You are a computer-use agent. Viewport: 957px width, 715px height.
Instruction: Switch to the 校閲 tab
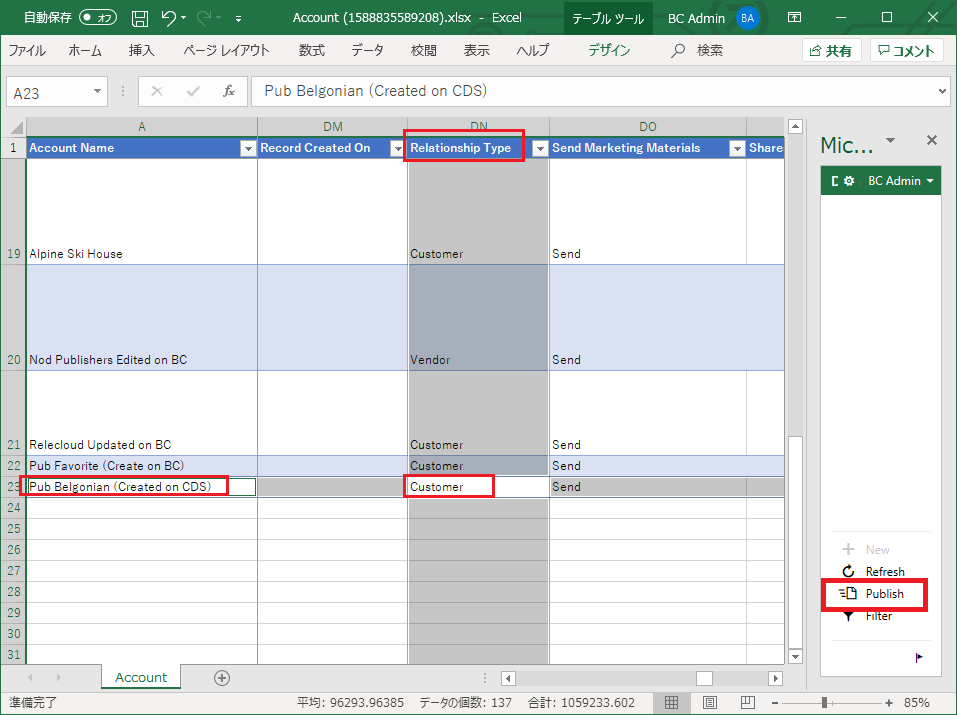[x=424, y=51]
